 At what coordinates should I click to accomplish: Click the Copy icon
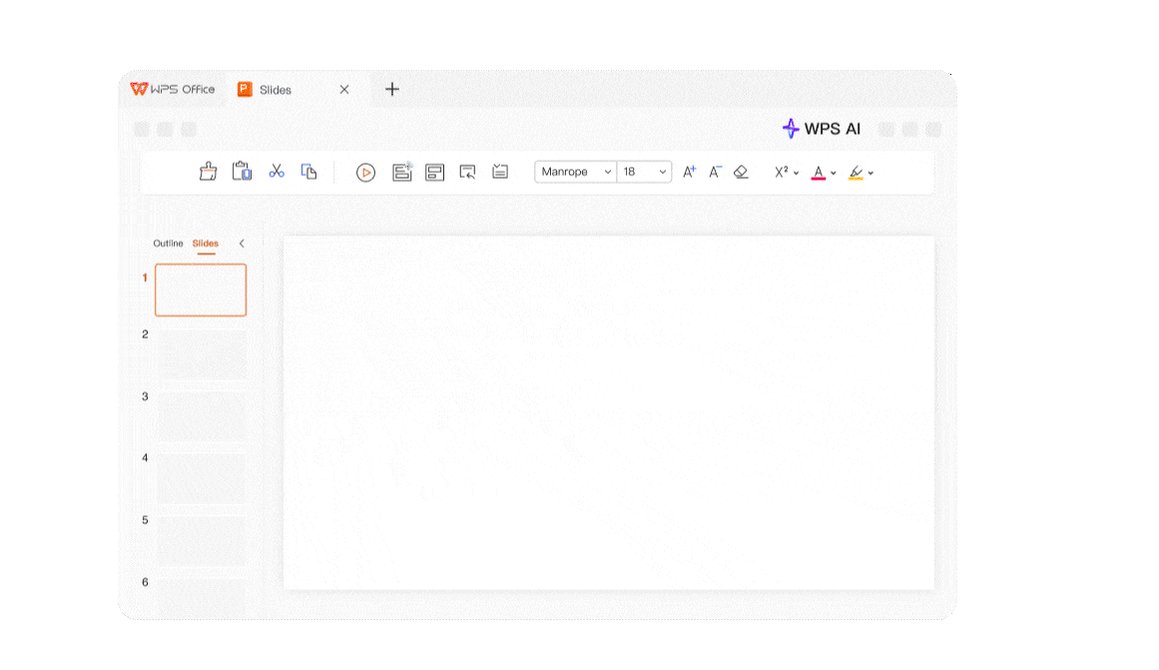point(309,172)
